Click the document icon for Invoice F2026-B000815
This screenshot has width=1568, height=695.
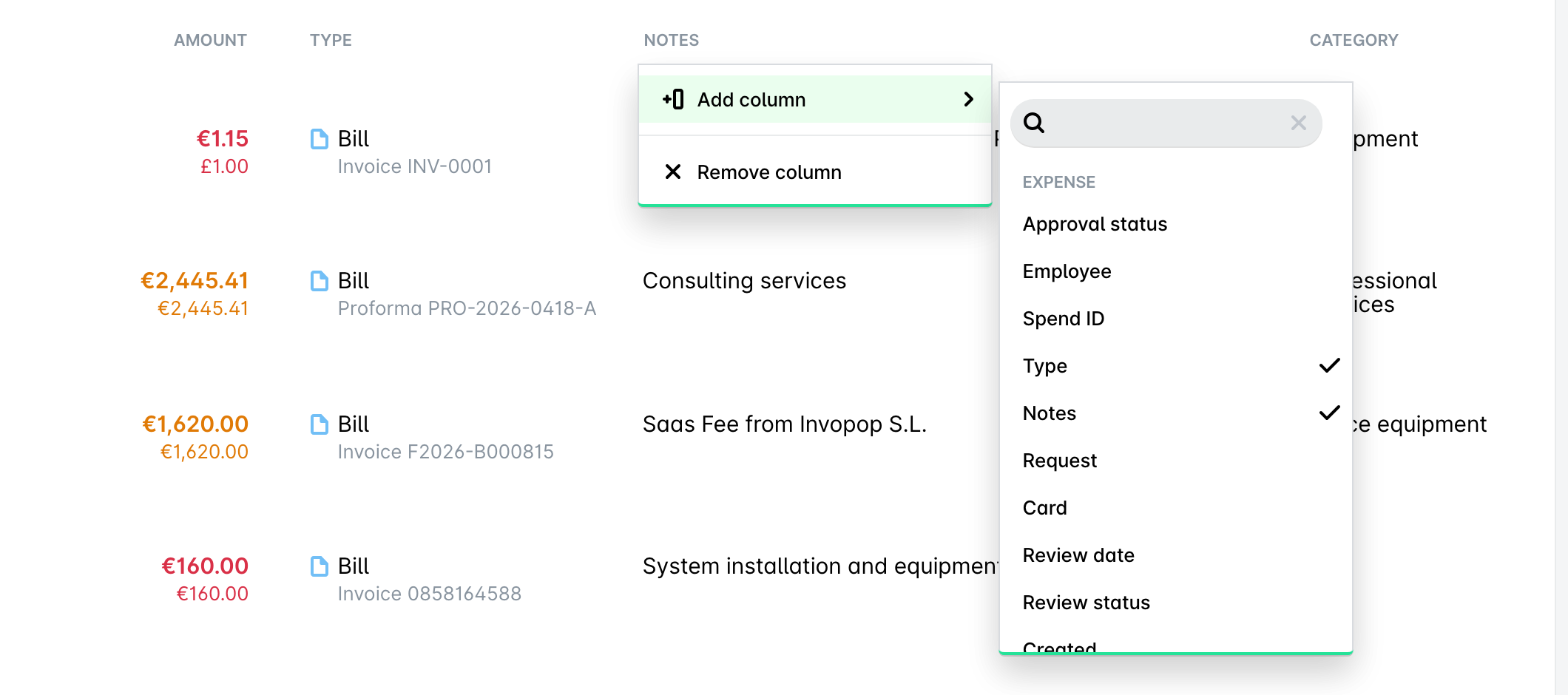(320, 424)
